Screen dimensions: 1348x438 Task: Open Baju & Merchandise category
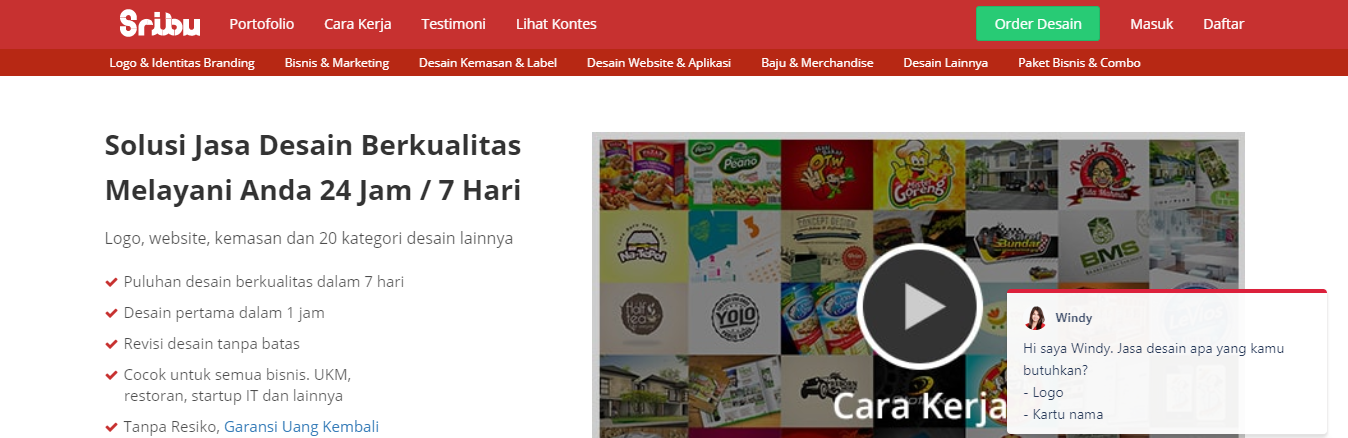[x=817, y=62]
